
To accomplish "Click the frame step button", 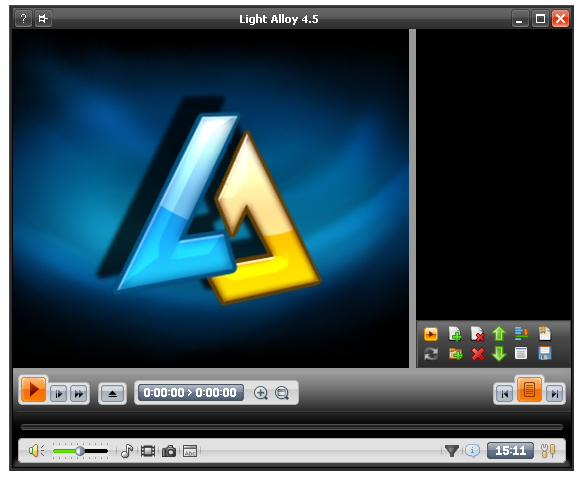I will coord(59,394).
